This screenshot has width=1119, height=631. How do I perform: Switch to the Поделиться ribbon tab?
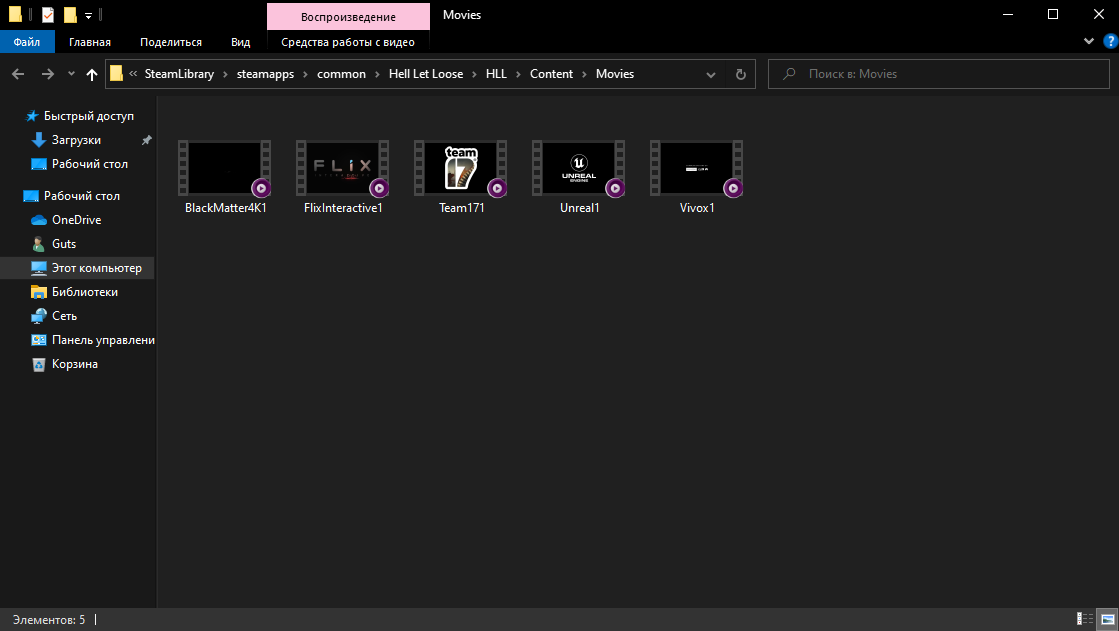click(171, 42)
